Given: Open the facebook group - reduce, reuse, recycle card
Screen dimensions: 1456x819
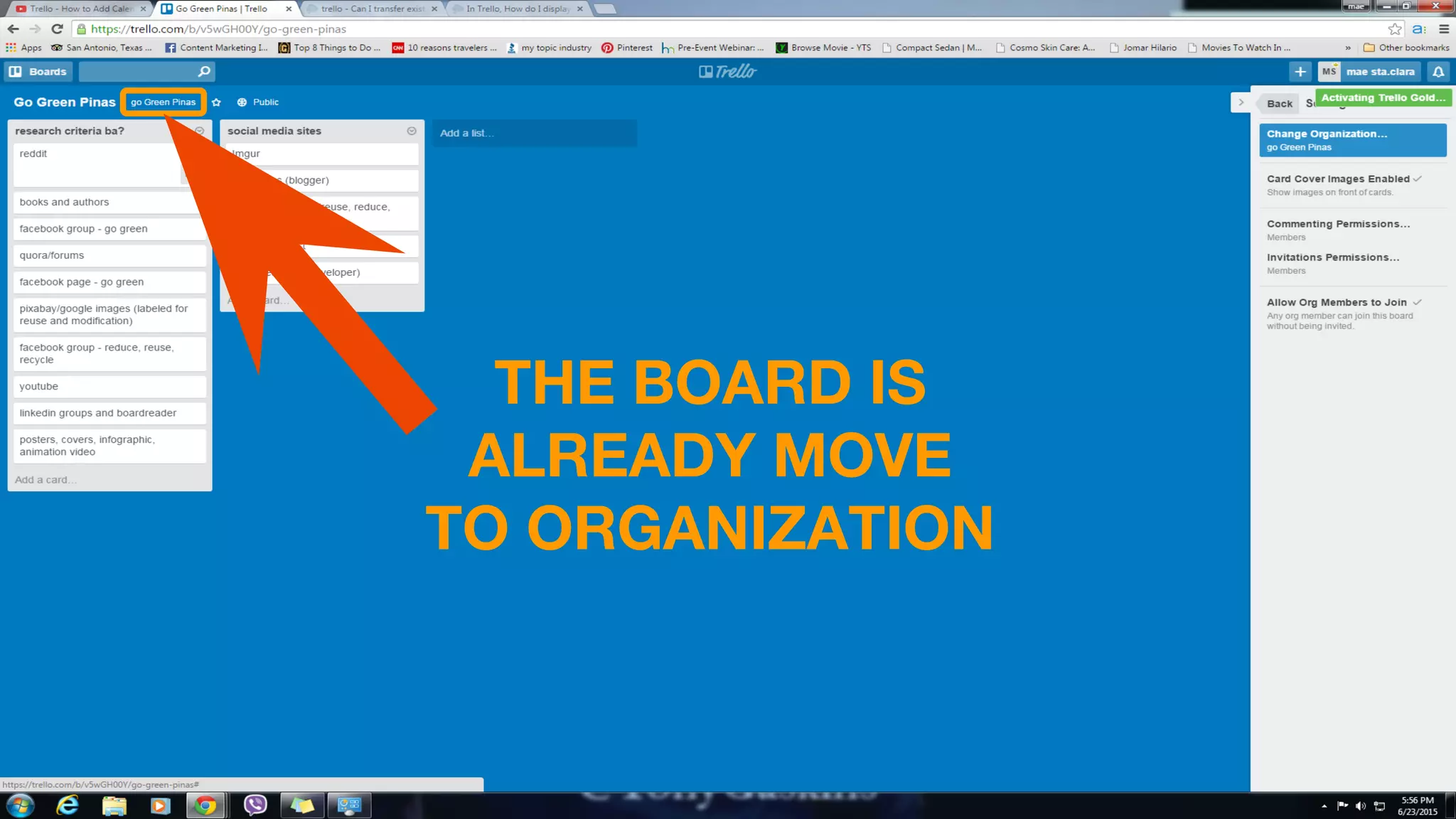Looking at the screenshot, I should click(109, 354).
